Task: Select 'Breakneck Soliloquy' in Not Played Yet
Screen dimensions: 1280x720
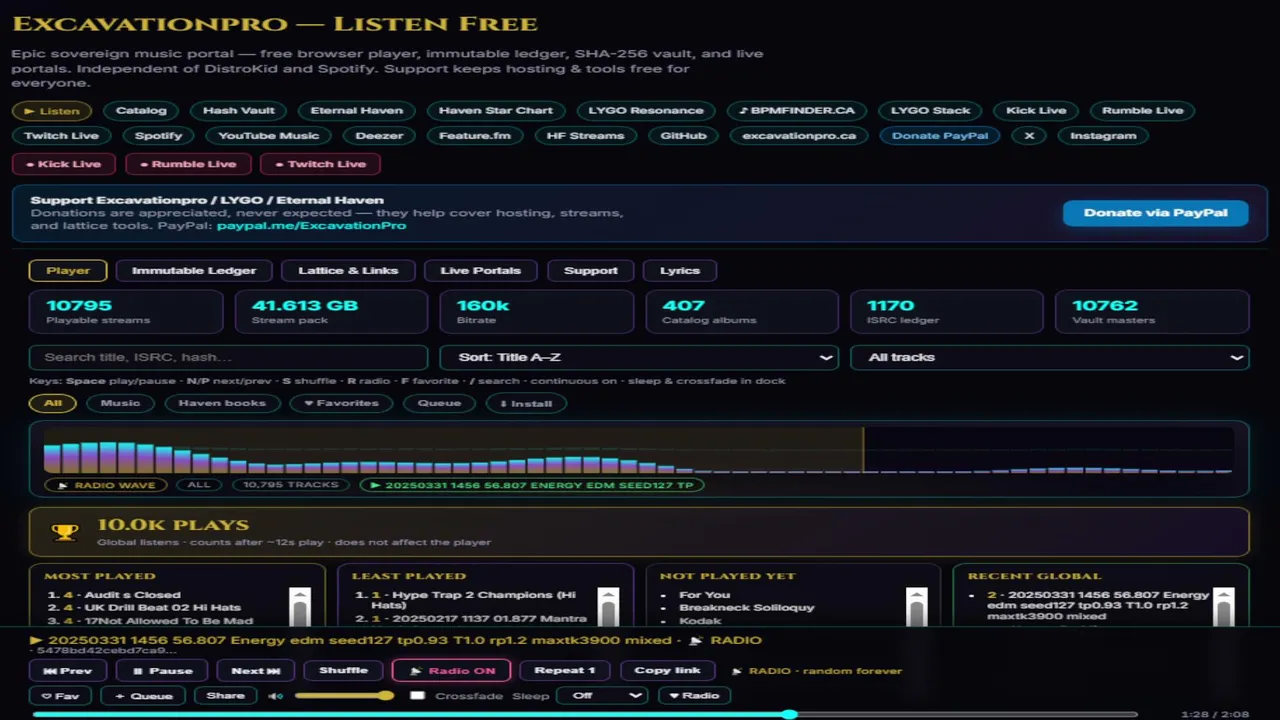Action: 747,608
